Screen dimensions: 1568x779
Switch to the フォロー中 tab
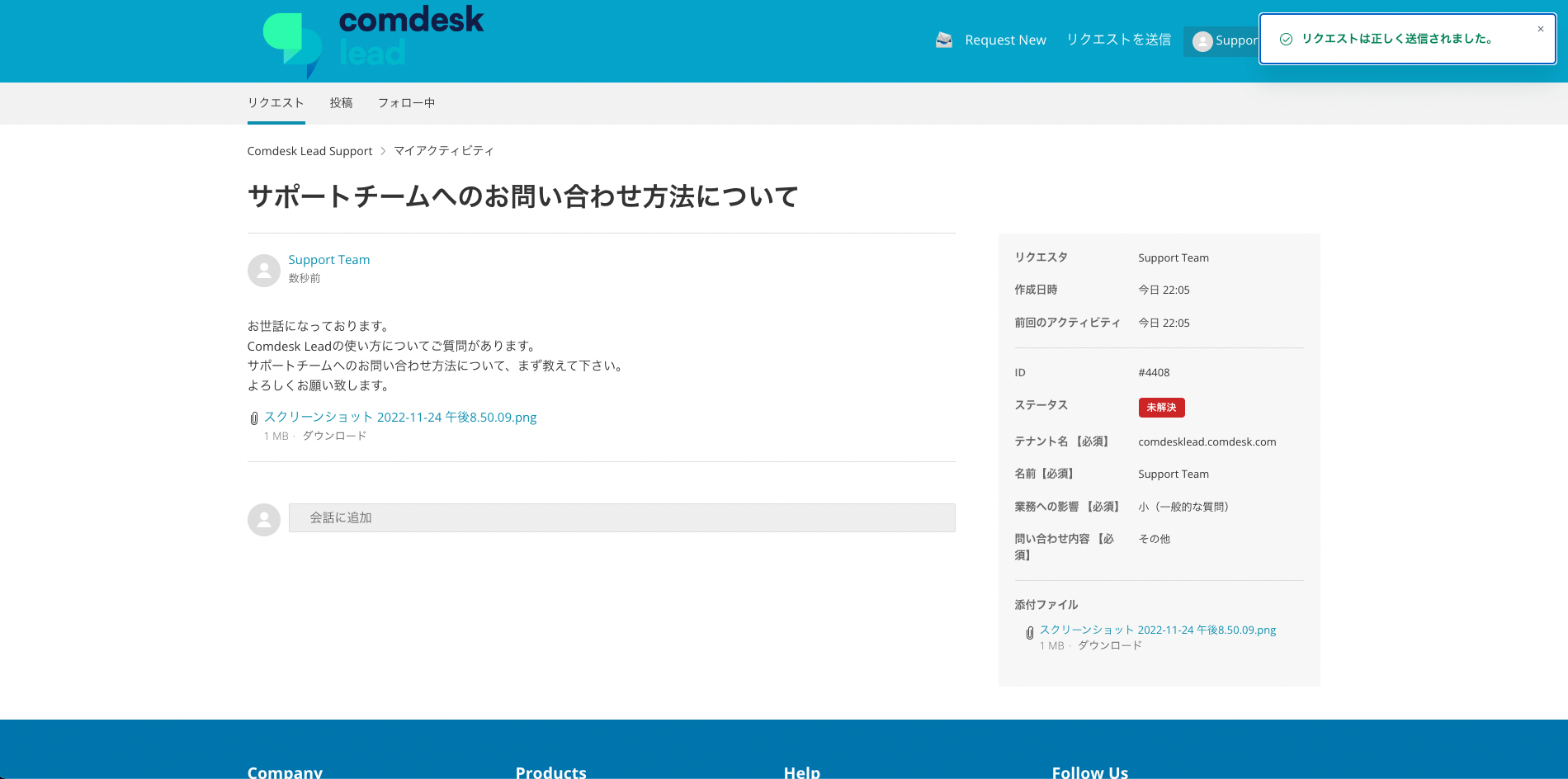pos(405,102)
